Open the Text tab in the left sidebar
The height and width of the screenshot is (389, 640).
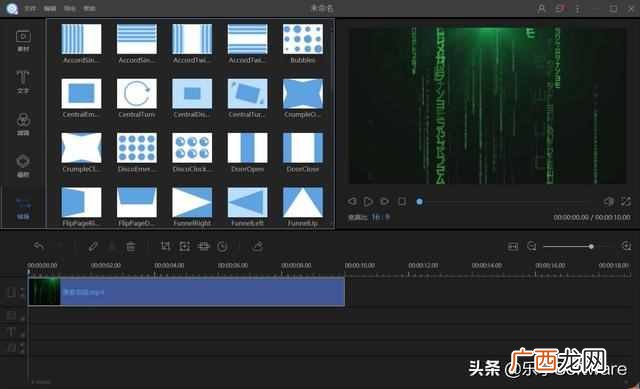click(23, 82)
